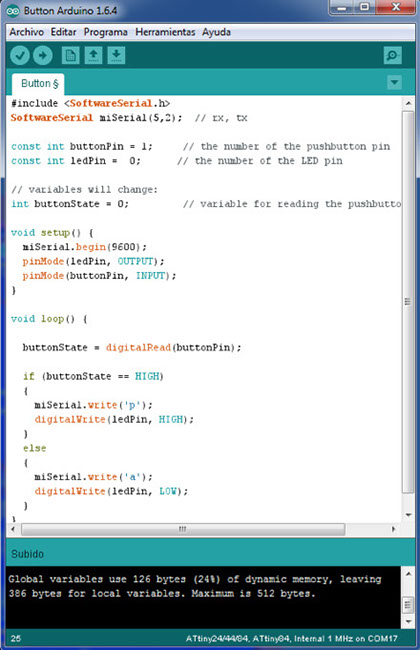This screenshot has height=650, width=420.
Task: Click 'digitalWrite(ledPin, HIGH);' line
Action: 114,420
